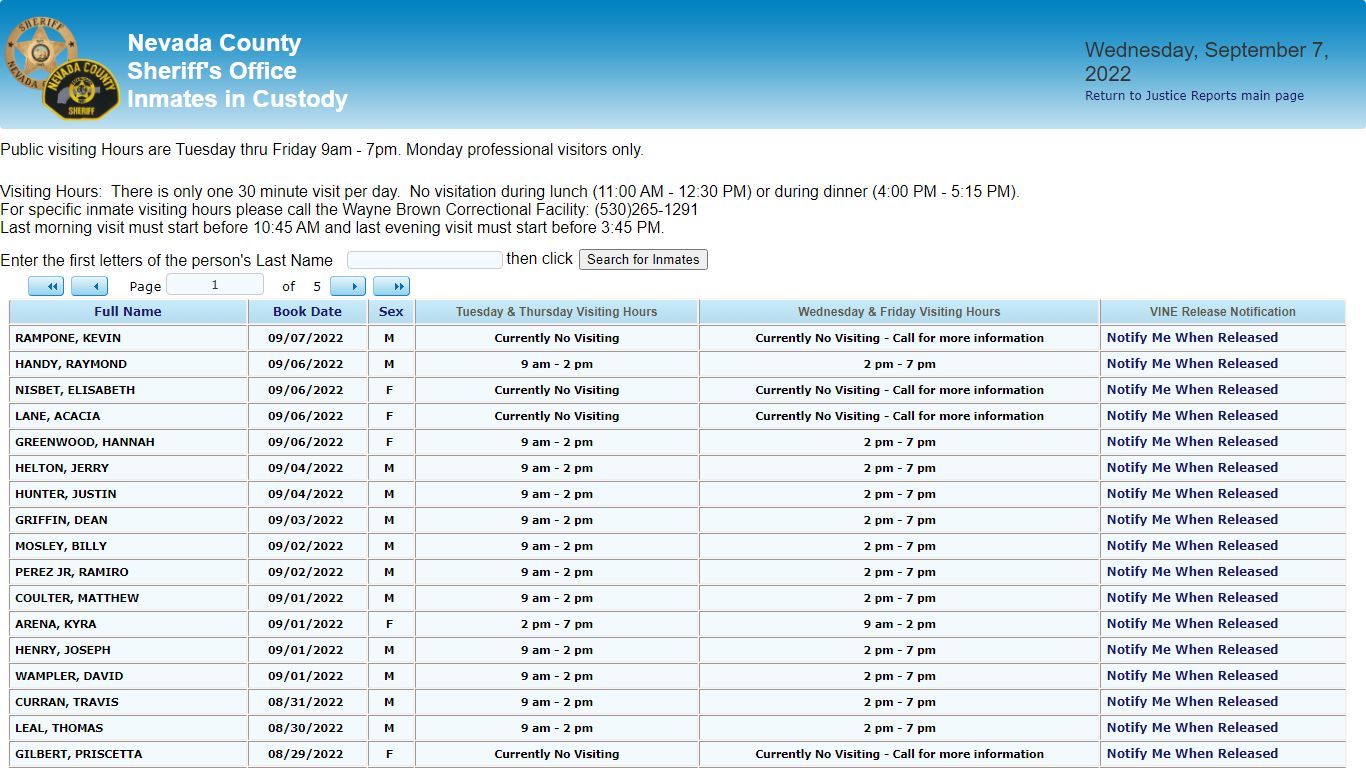Click Arena, Kyra's 9 am - 2 pm Wednesday hours
Viewport: 1366px width, 768px height.
900,624
